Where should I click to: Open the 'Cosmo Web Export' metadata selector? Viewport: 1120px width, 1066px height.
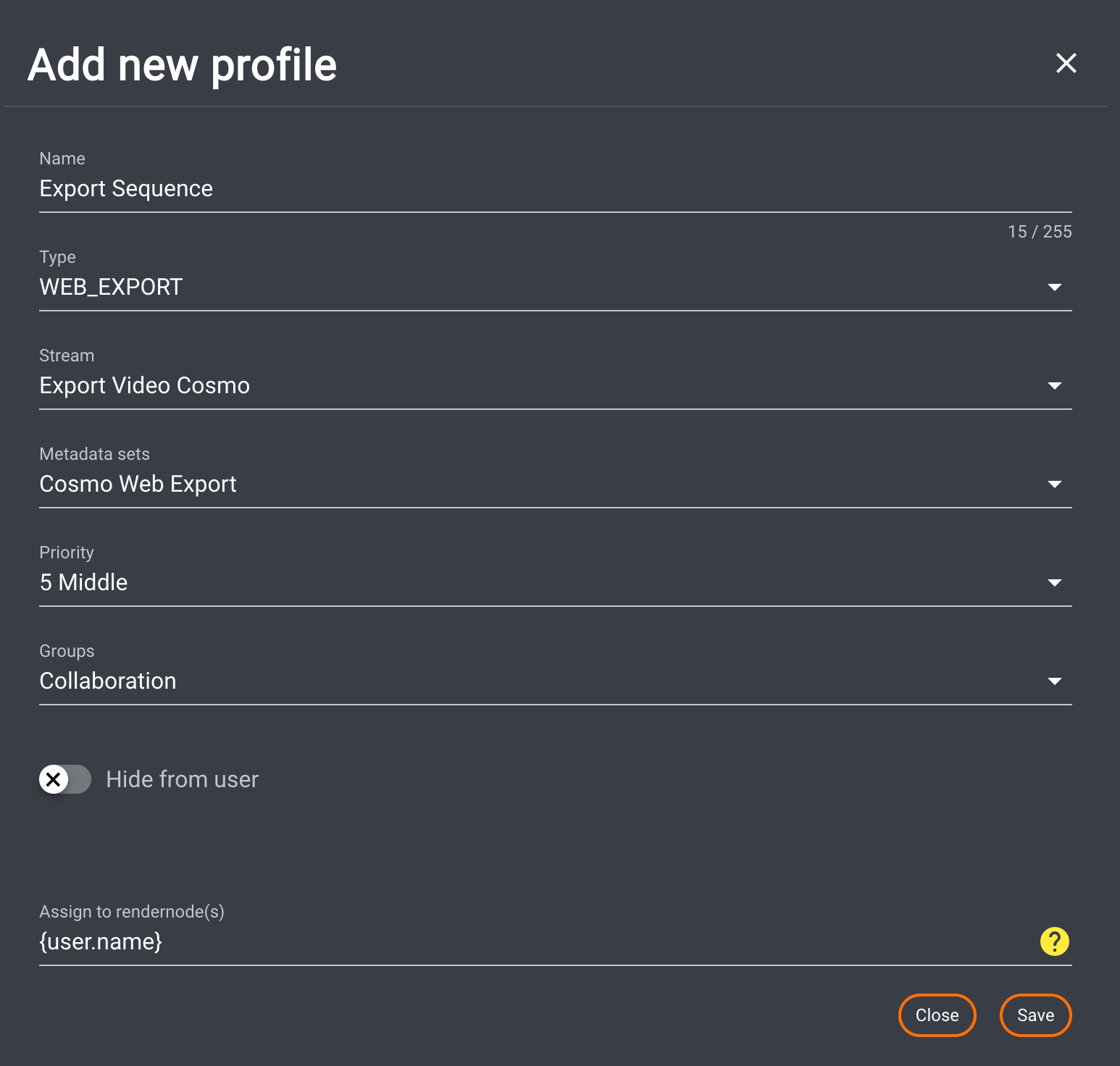[138, 484]
